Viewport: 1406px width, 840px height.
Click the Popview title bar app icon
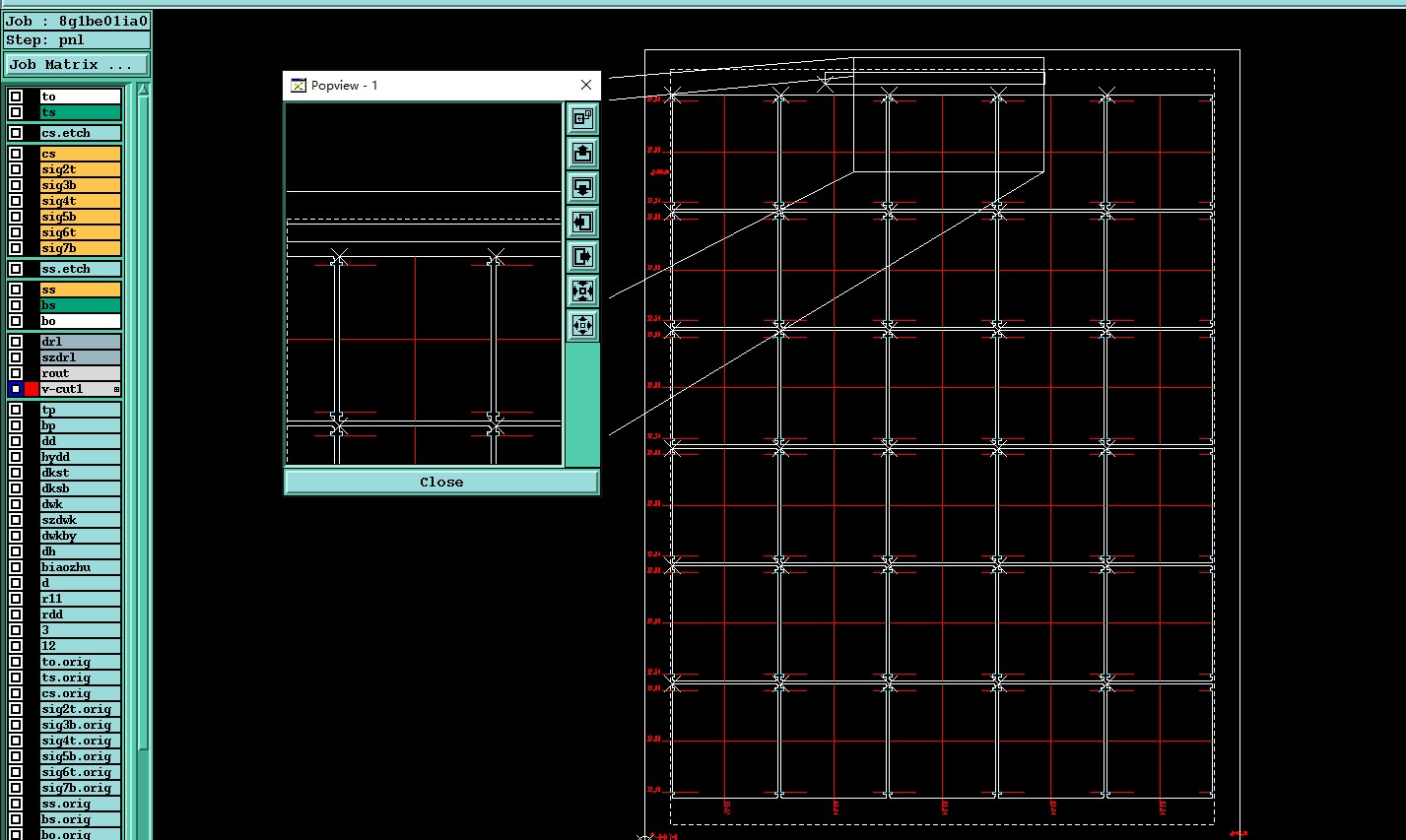point(298,86)
